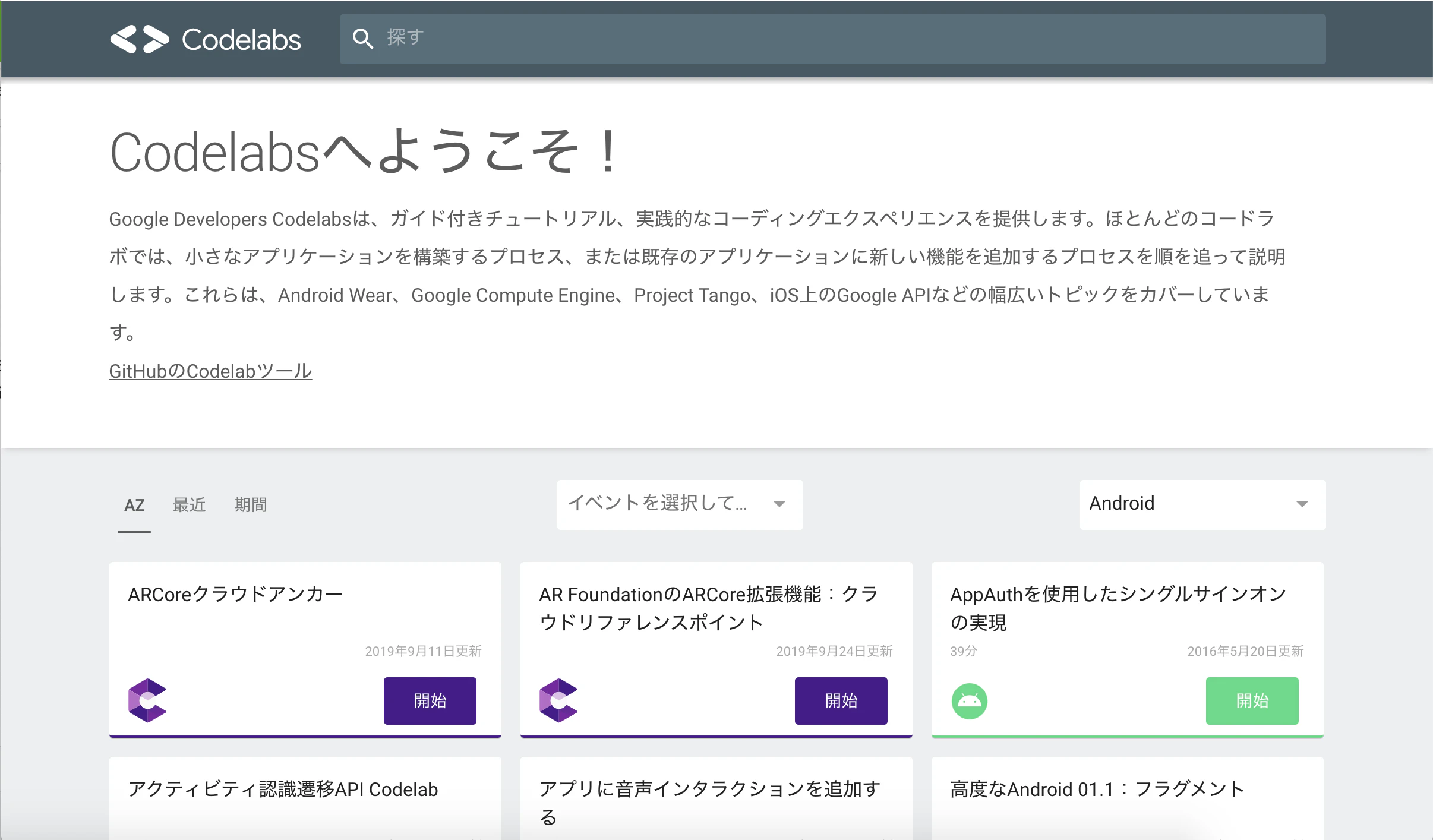The height and width of the screenshot is (840, 1433).
Task: Select the AZ sorting option
Action: 135,504
